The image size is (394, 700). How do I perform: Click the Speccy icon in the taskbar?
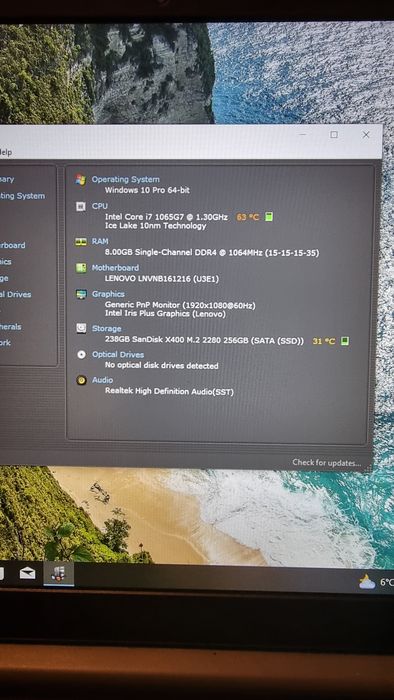(x=58, y=573)
